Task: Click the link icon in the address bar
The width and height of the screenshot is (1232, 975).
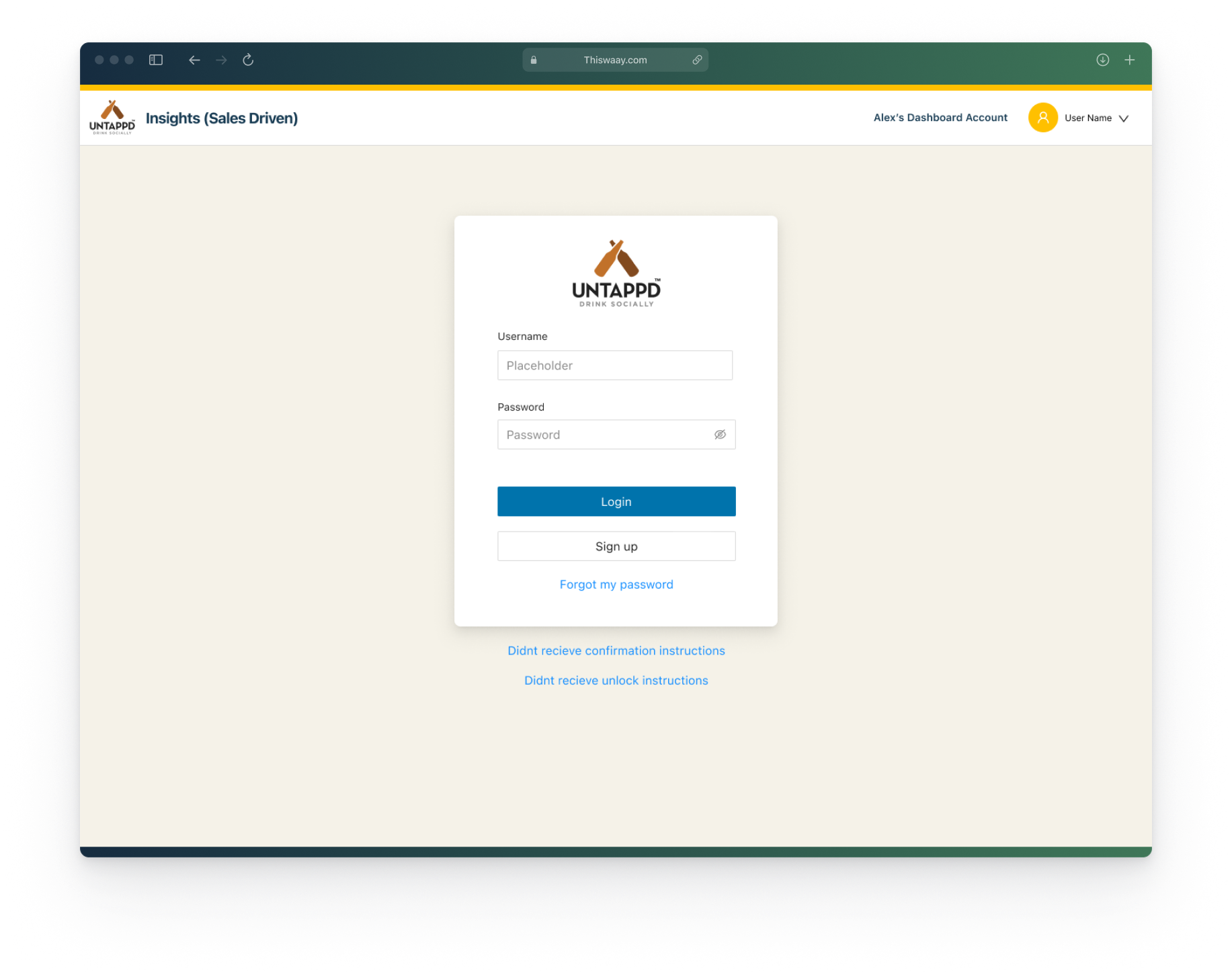Action: (x=697, y=60)
